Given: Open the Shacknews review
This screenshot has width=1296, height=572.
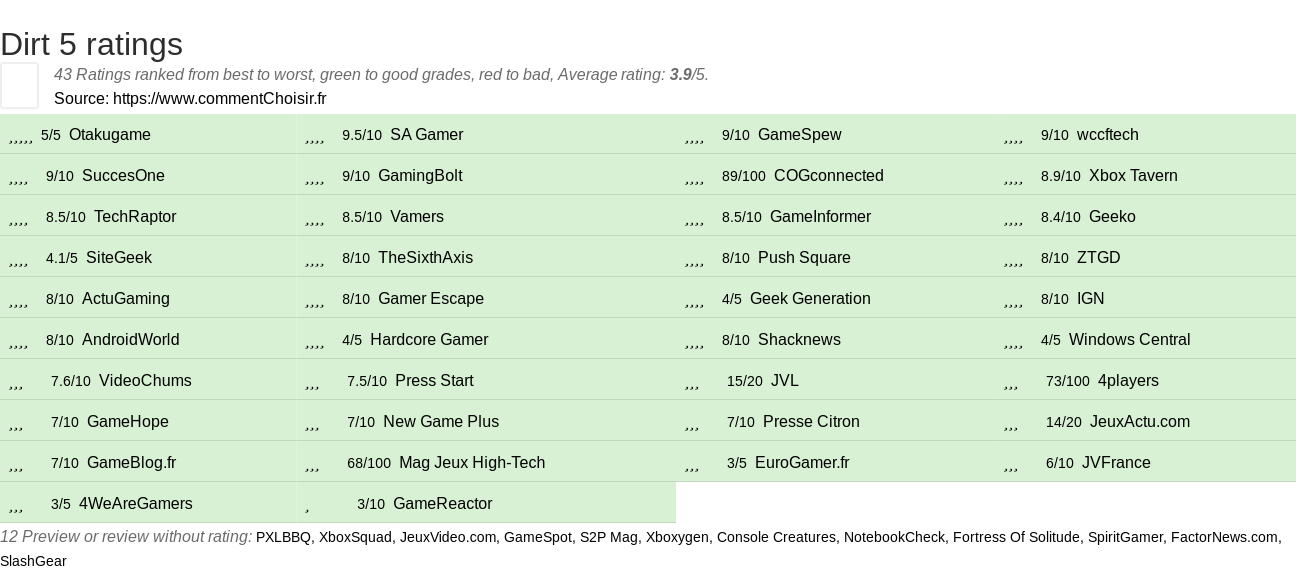Looking at the screenshot, I should [799, 340].
